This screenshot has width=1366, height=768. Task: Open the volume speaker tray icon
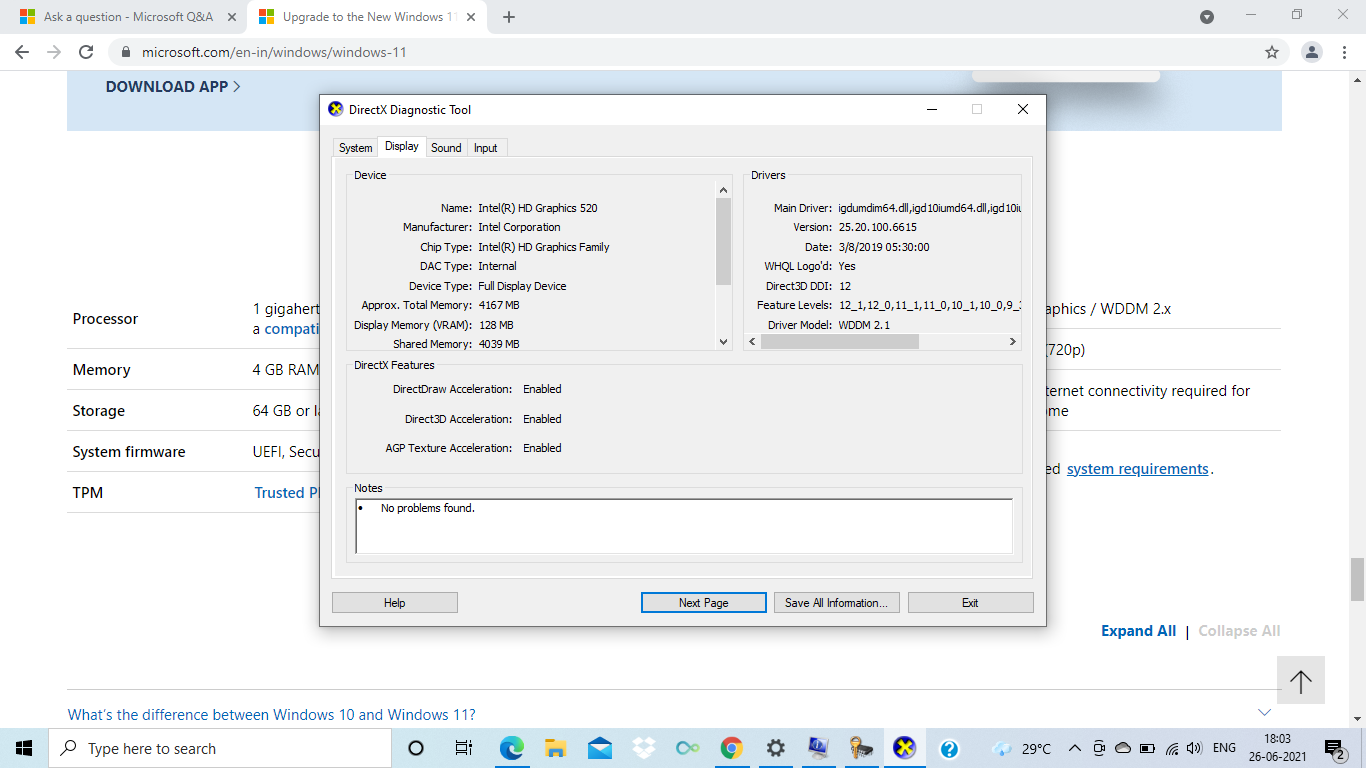(1193, 748)
